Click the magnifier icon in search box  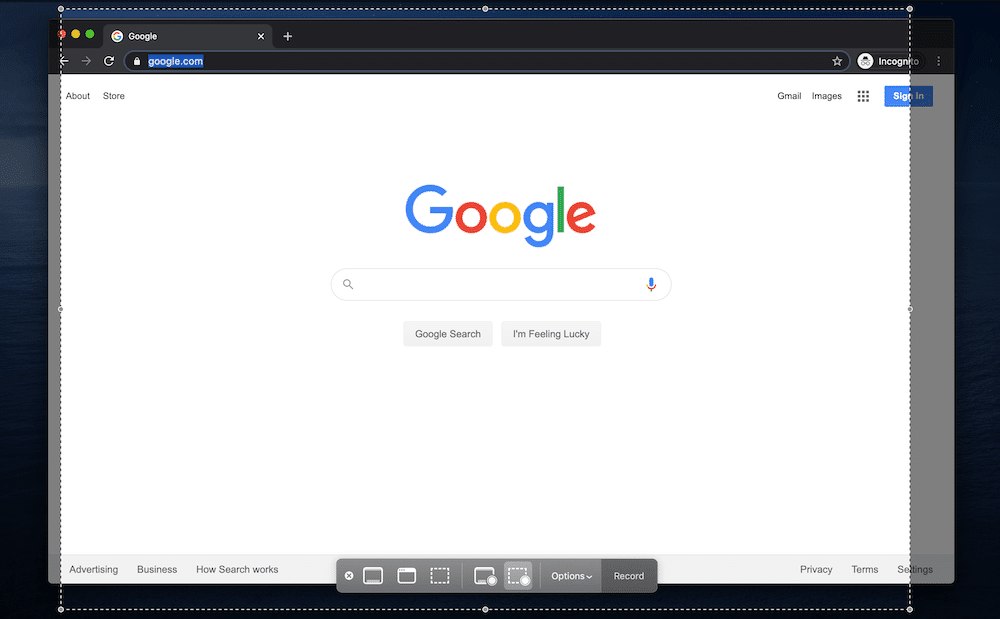pyautogui.click(x=348, y=284)
